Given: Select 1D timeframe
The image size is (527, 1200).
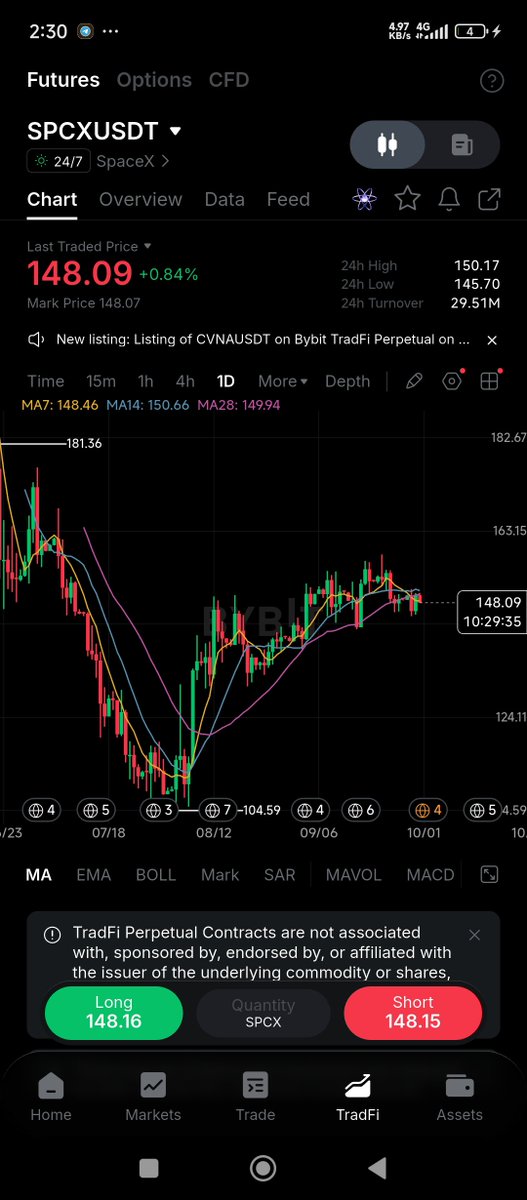Looking at the screenshot, I should point(226,381).
